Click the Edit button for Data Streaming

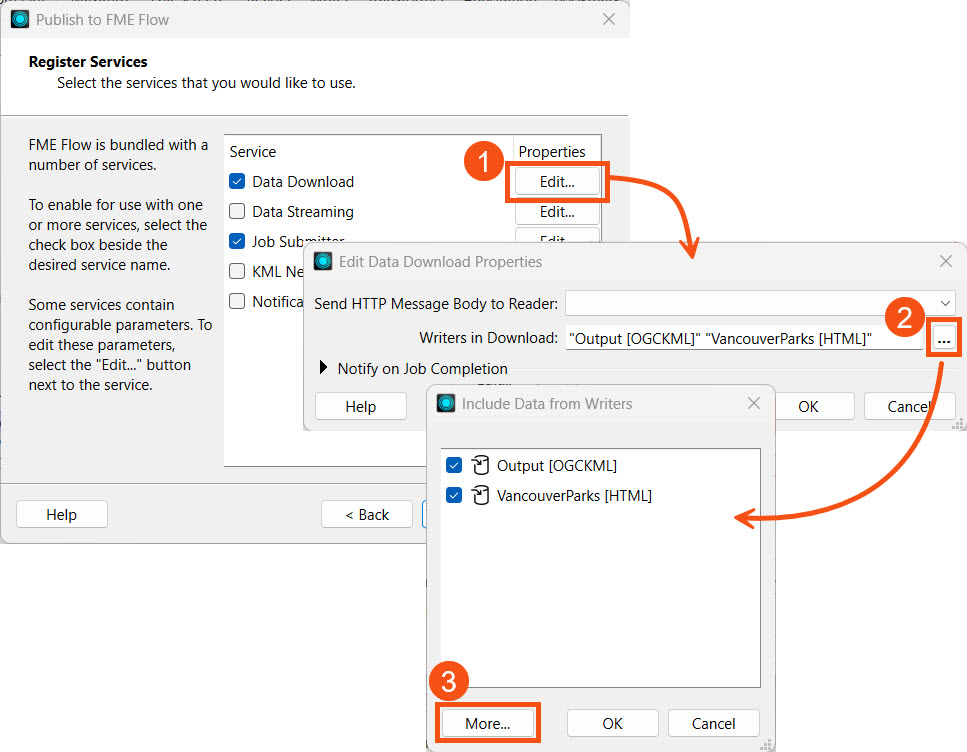point(557,212)
